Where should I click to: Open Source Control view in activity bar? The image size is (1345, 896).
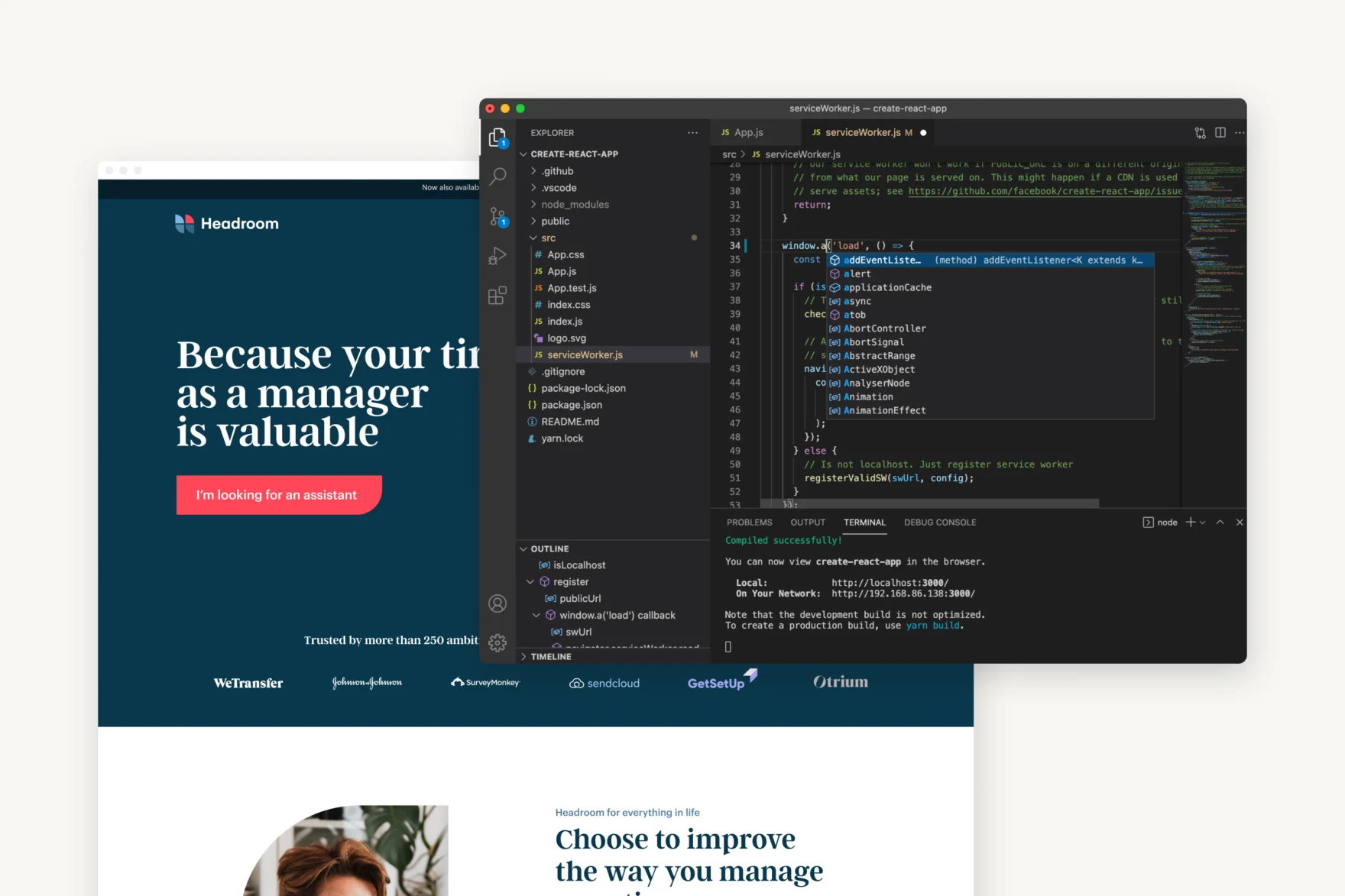497,217
